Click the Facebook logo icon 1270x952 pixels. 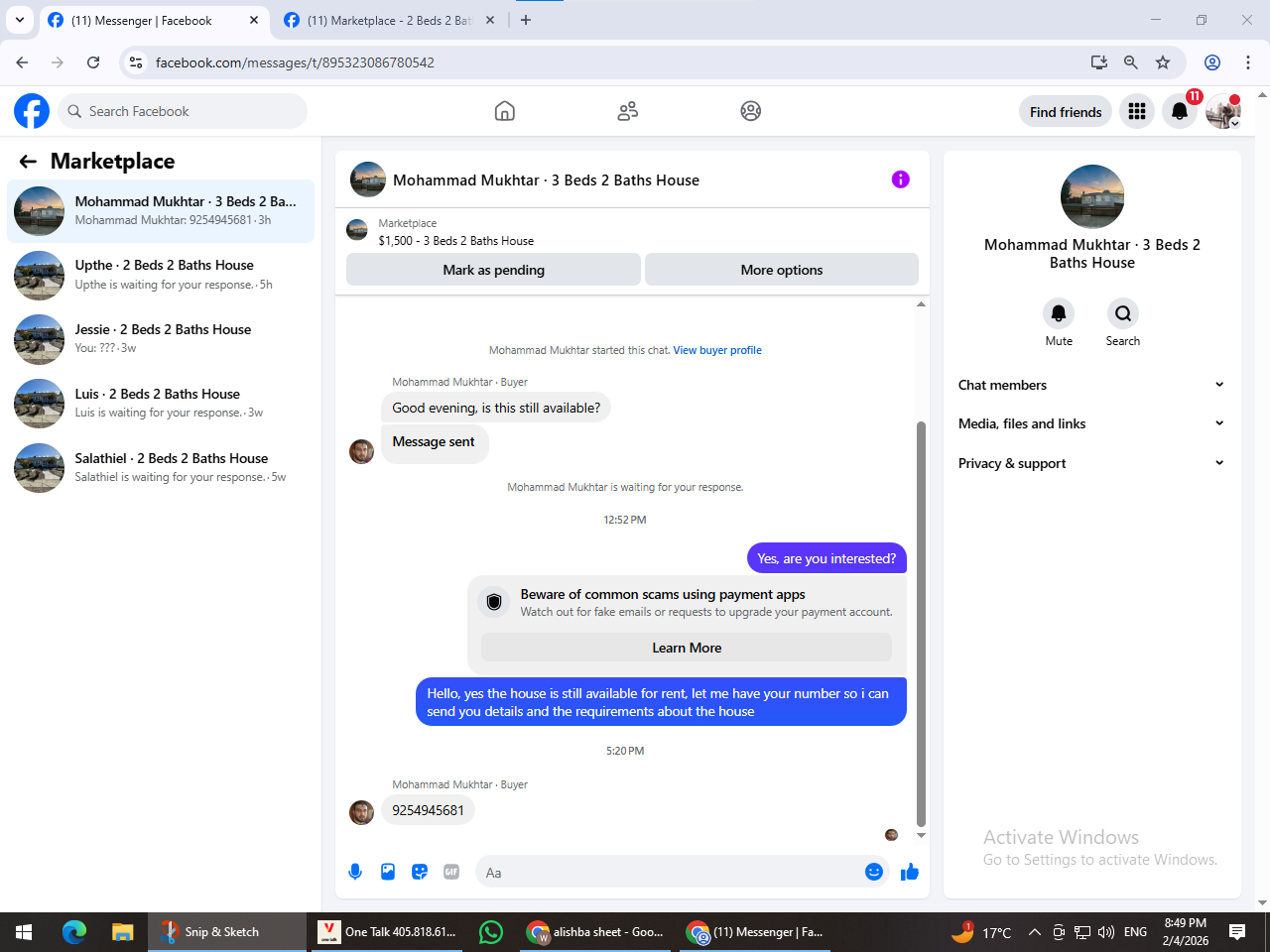tap(32, 111)
